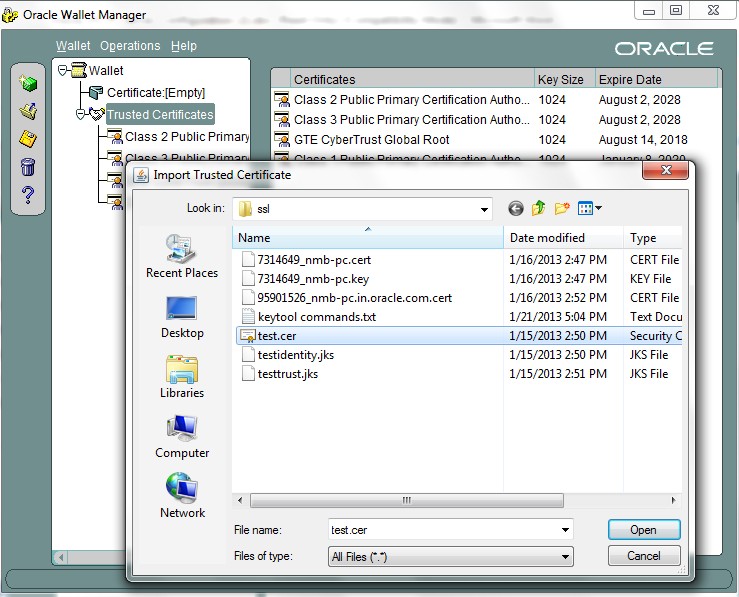Image resolution: width=739 pixels, height=597 pixels.
Task: Go to Desktop in the places sidebar
Action: pos(182,317)
